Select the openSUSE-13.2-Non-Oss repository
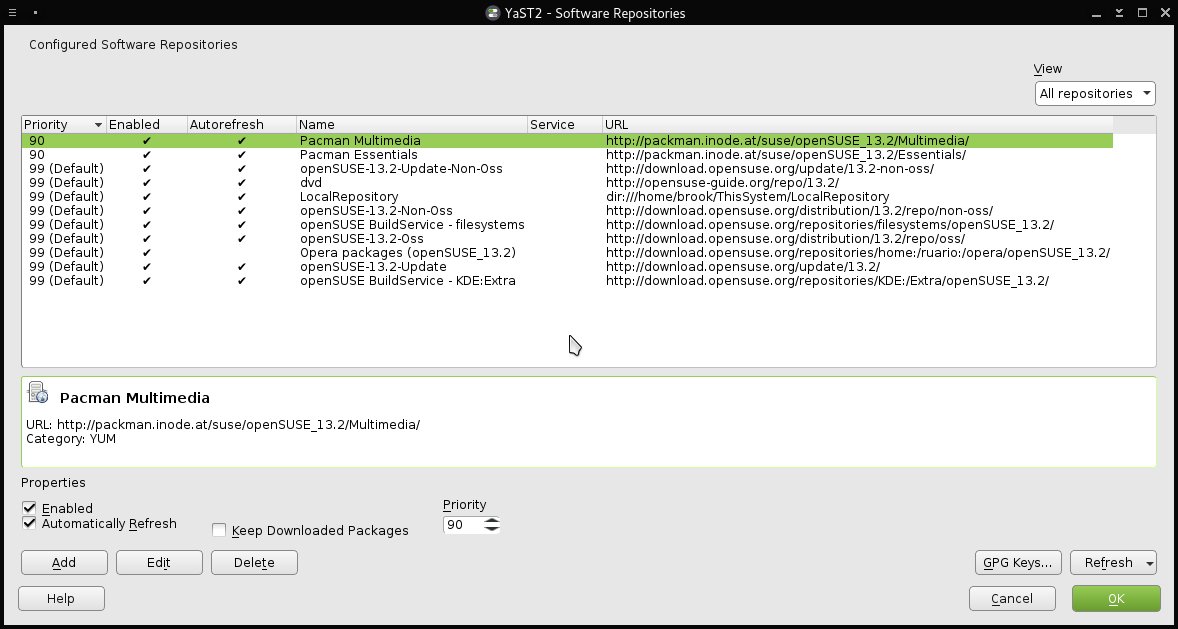1178x629 pixels. pos(567,210)
